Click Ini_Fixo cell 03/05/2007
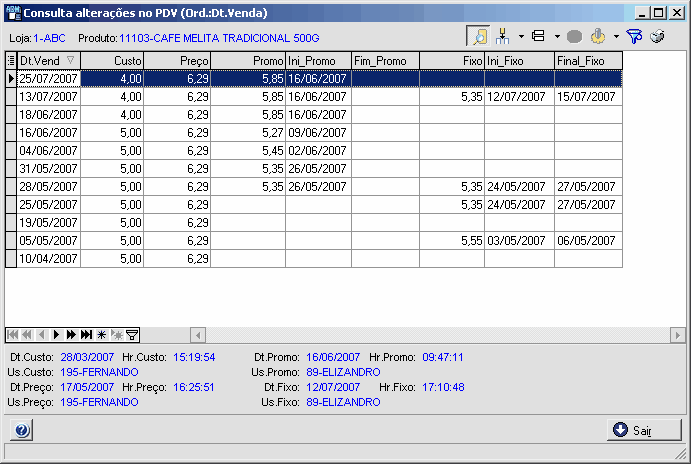Screen dimensions: 691x464 point(520,241)
